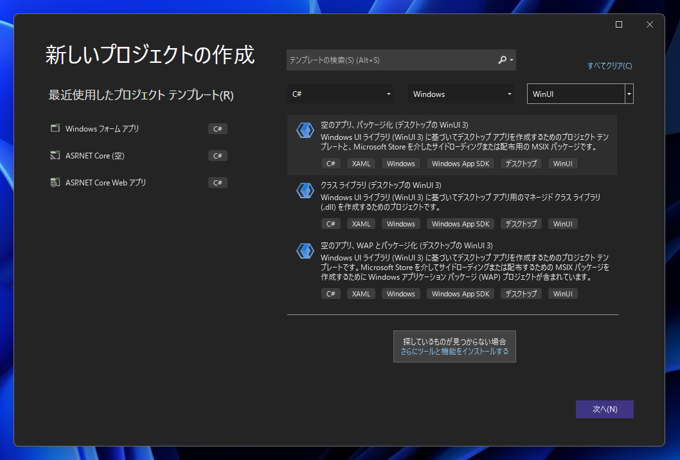Click さらにツールと機能をインストールする link

pos(454,352)
